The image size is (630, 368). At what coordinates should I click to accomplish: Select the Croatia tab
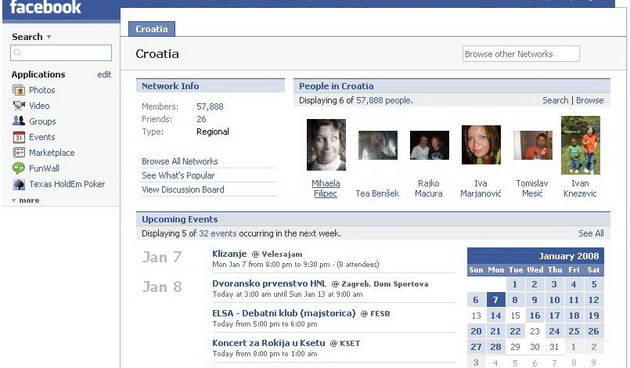point(151,29)
